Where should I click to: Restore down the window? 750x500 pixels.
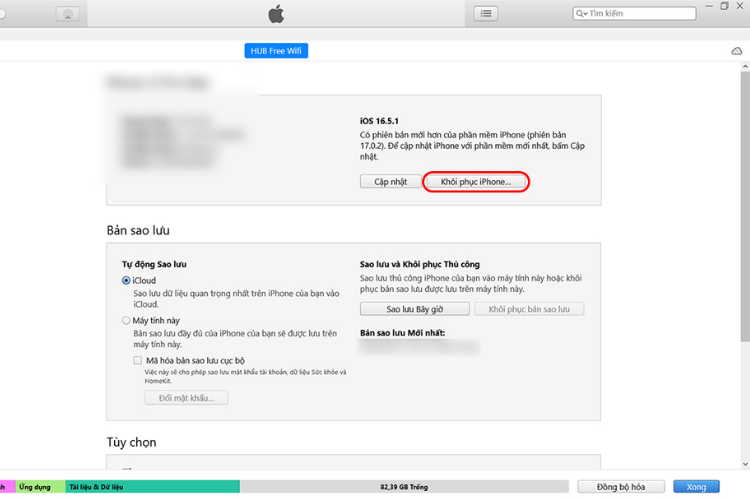pyautogui.click(x=724, y=6)
